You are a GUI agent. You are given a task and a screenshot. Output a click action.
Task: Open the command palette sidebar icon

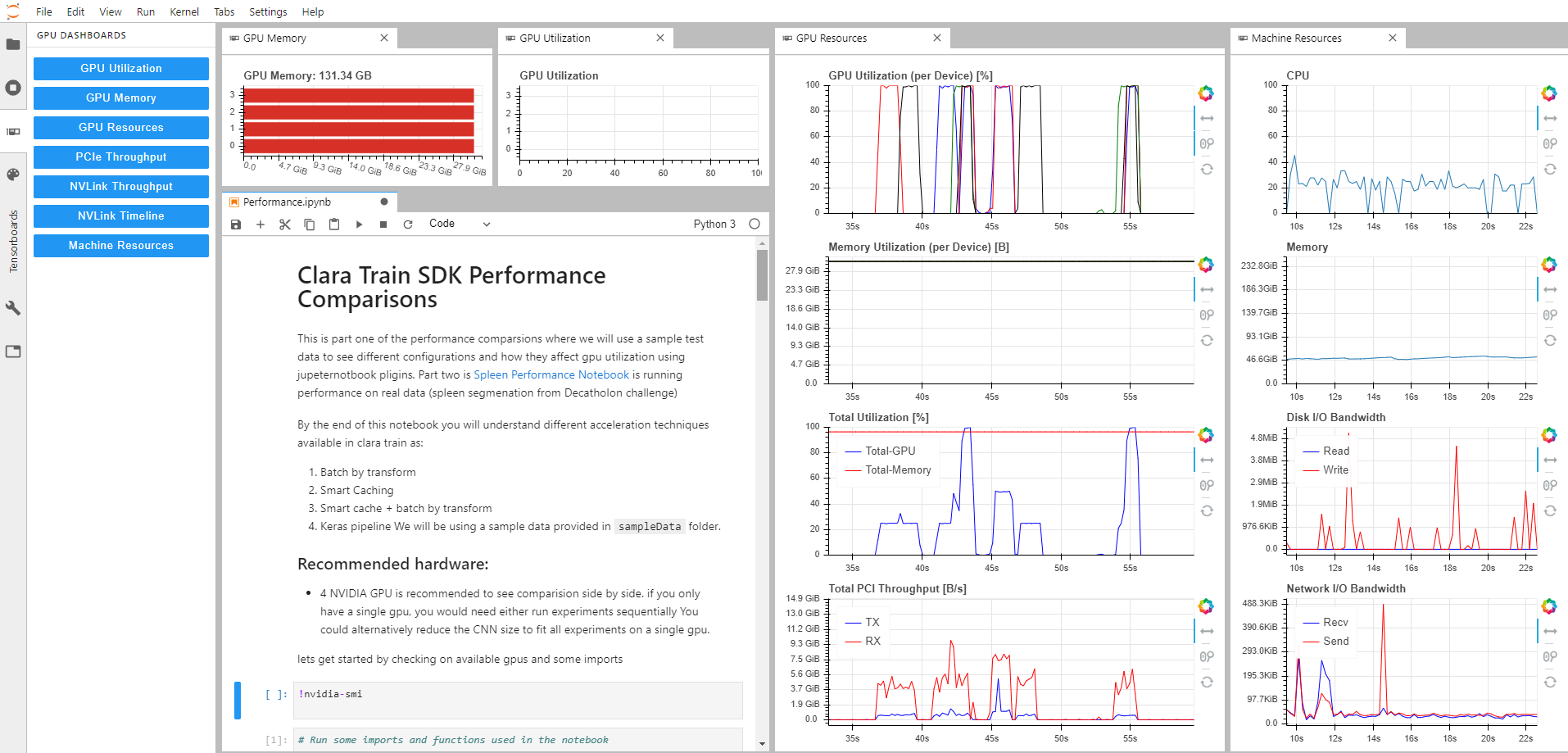(x=13, y=175)
